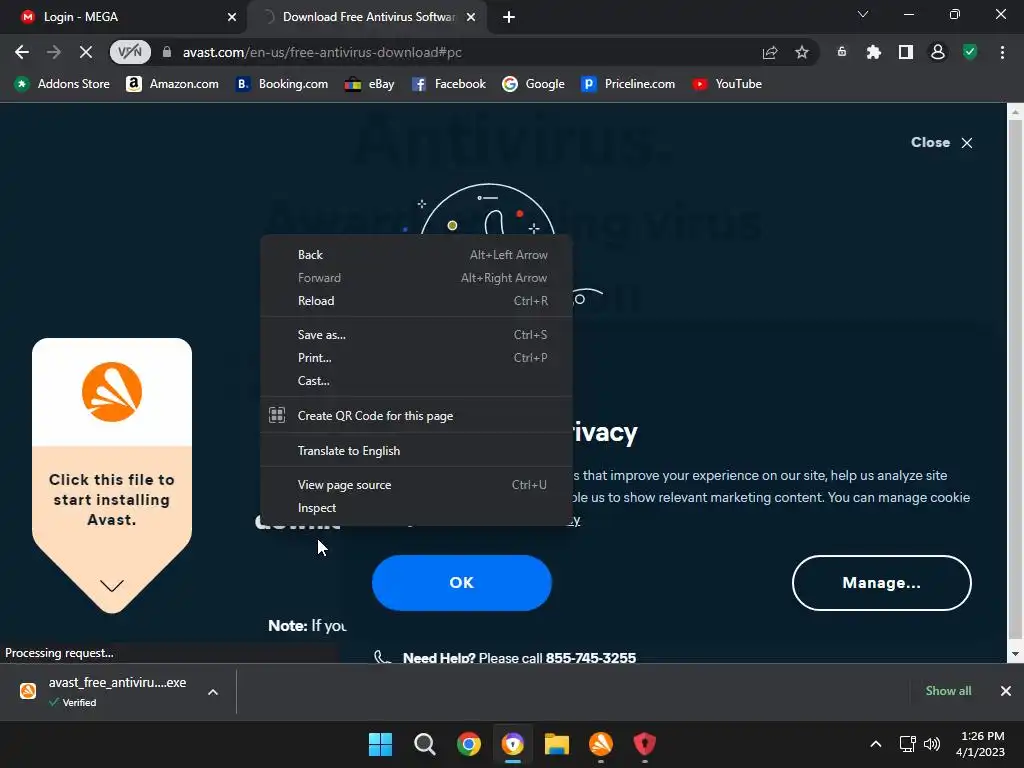Open Avast Antivirus taskbar icon

tap(601, 744)
